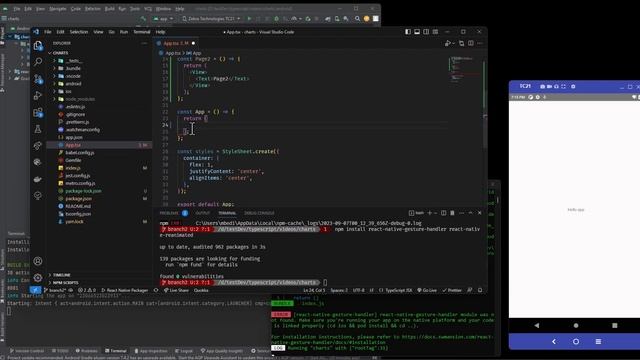Open the VS Code Terminal menu
Viewport: 640px width, 360px height.
click(x=142, y=31)
